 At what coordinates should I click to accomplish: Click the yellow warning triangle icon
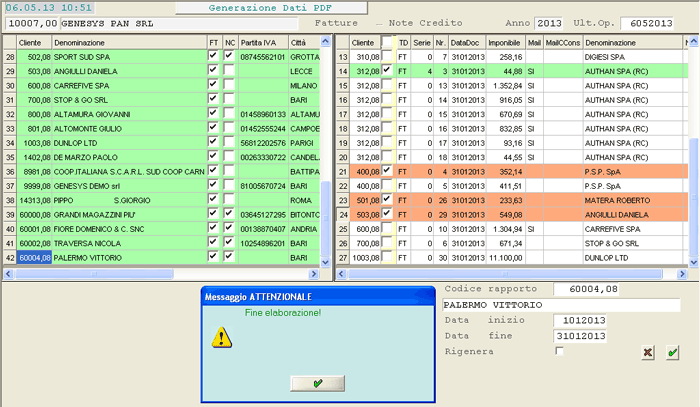pyautogui.click(x=221, y=337)
